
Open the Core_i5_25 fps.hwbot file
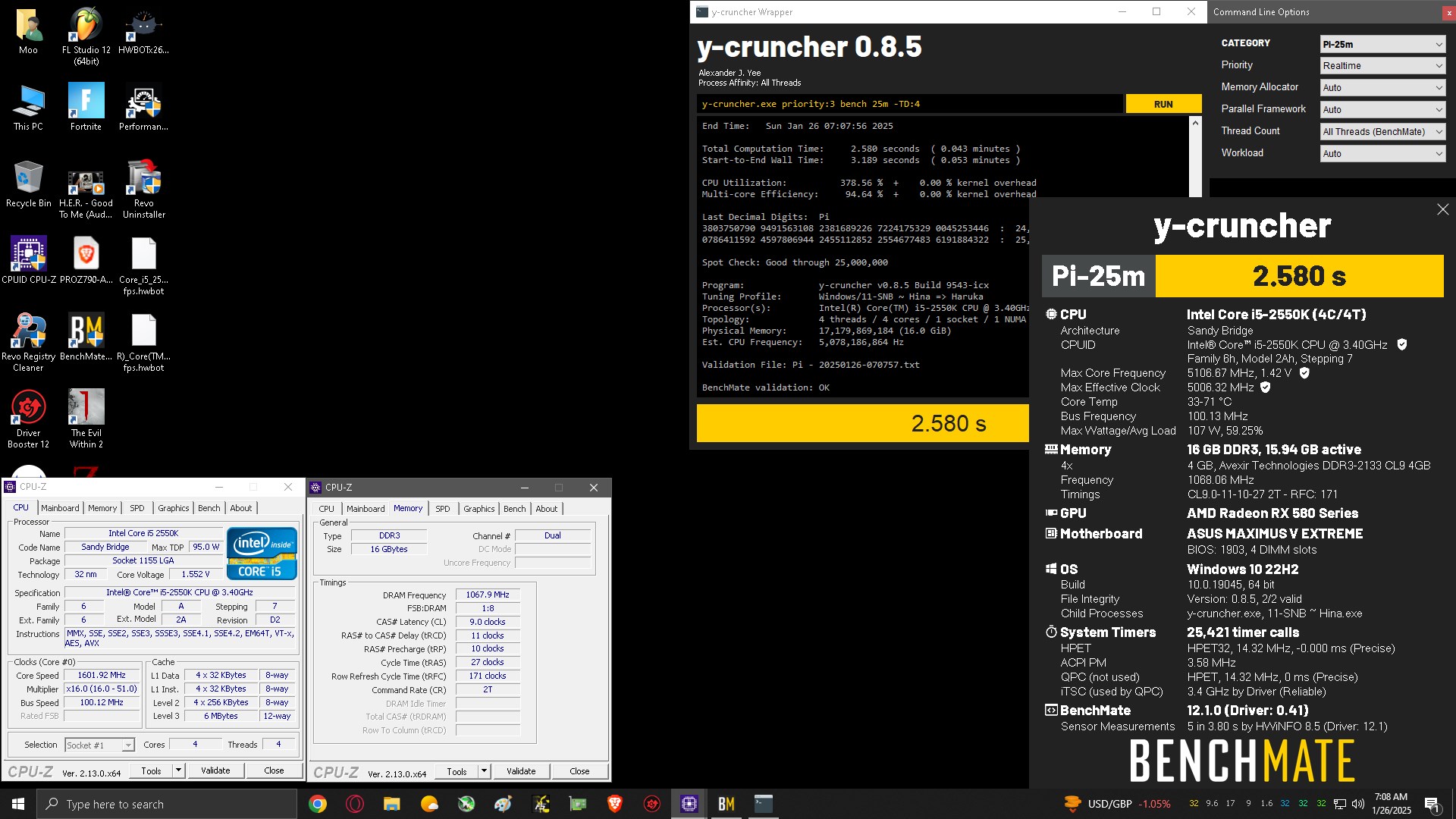coord(143,265)
